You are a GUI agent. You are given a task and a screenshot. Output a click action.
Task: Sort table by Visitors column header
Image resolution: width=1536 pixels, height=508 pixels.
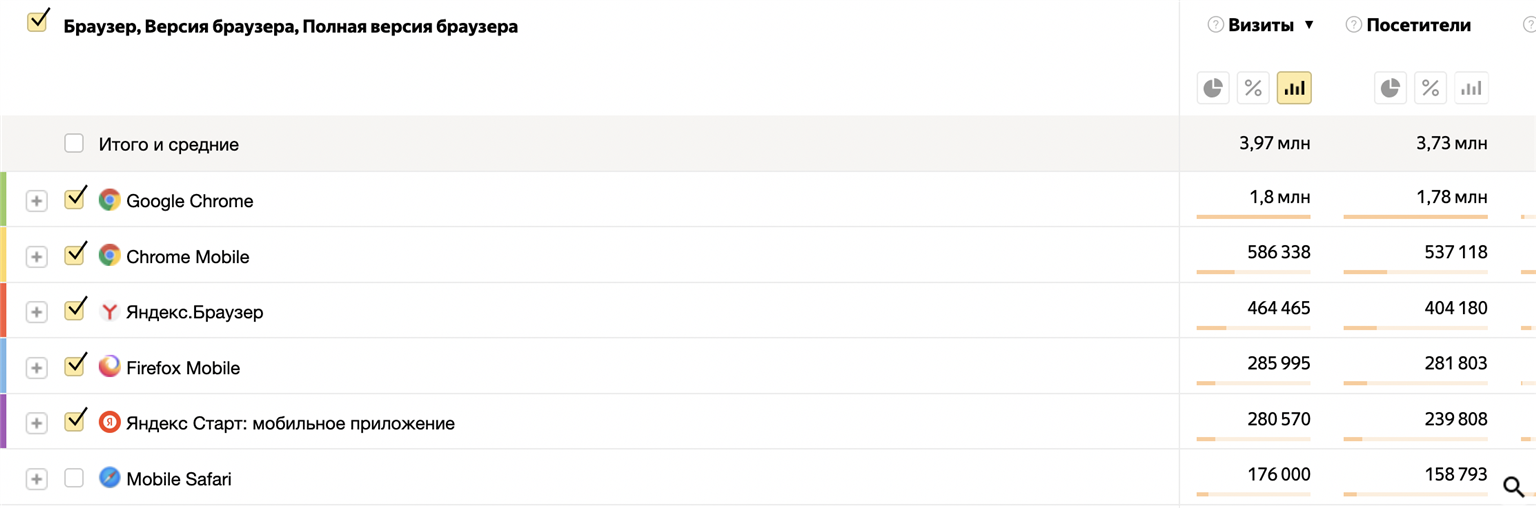1419,25
